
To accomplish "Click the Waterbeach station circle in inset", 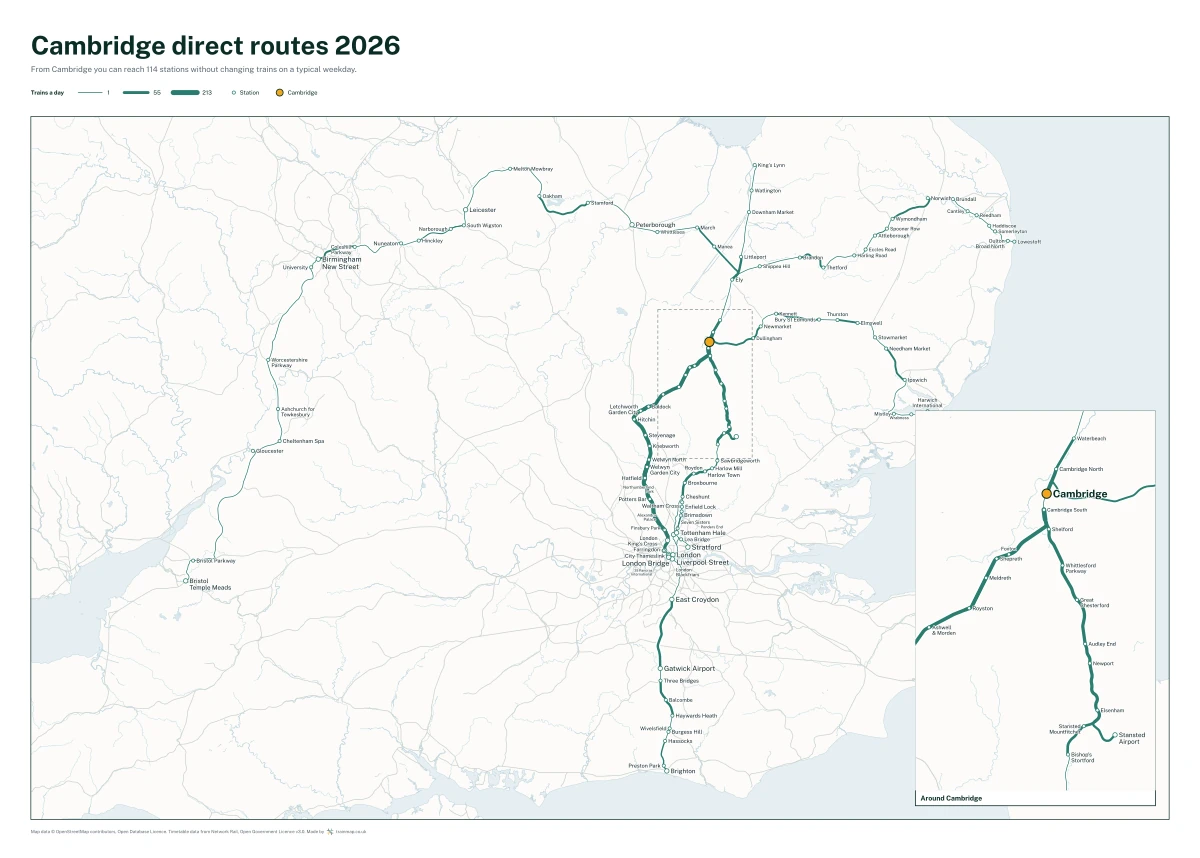I will (1074, 439).
